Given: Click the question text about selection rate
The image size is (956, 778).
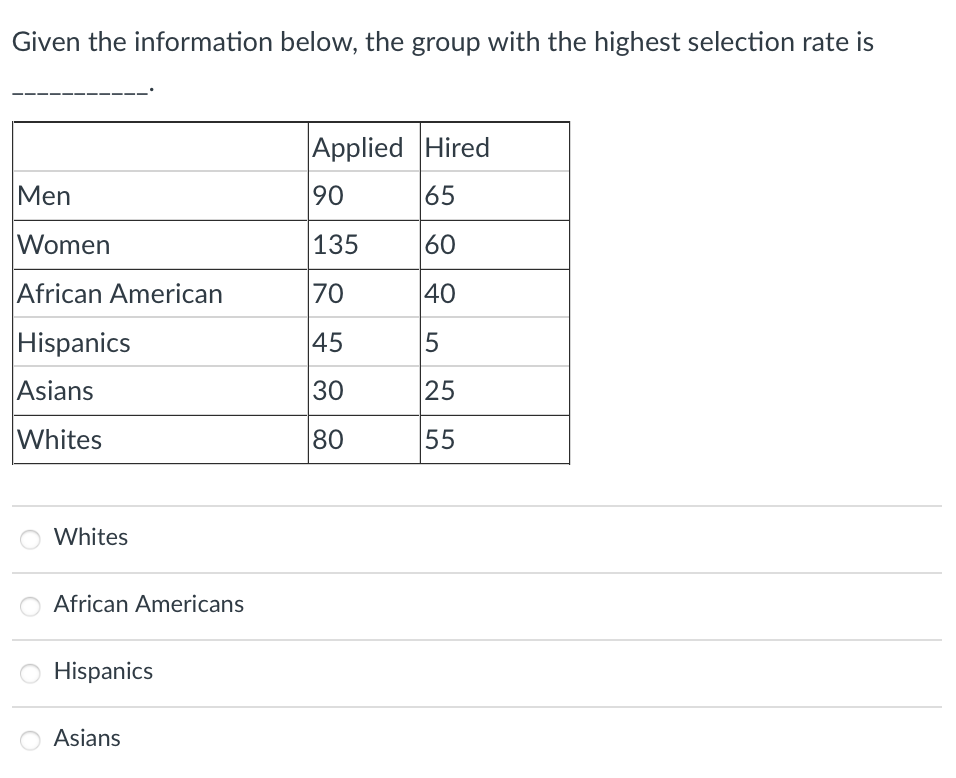Looking at the screenshot, I should [x=443, y=43].
